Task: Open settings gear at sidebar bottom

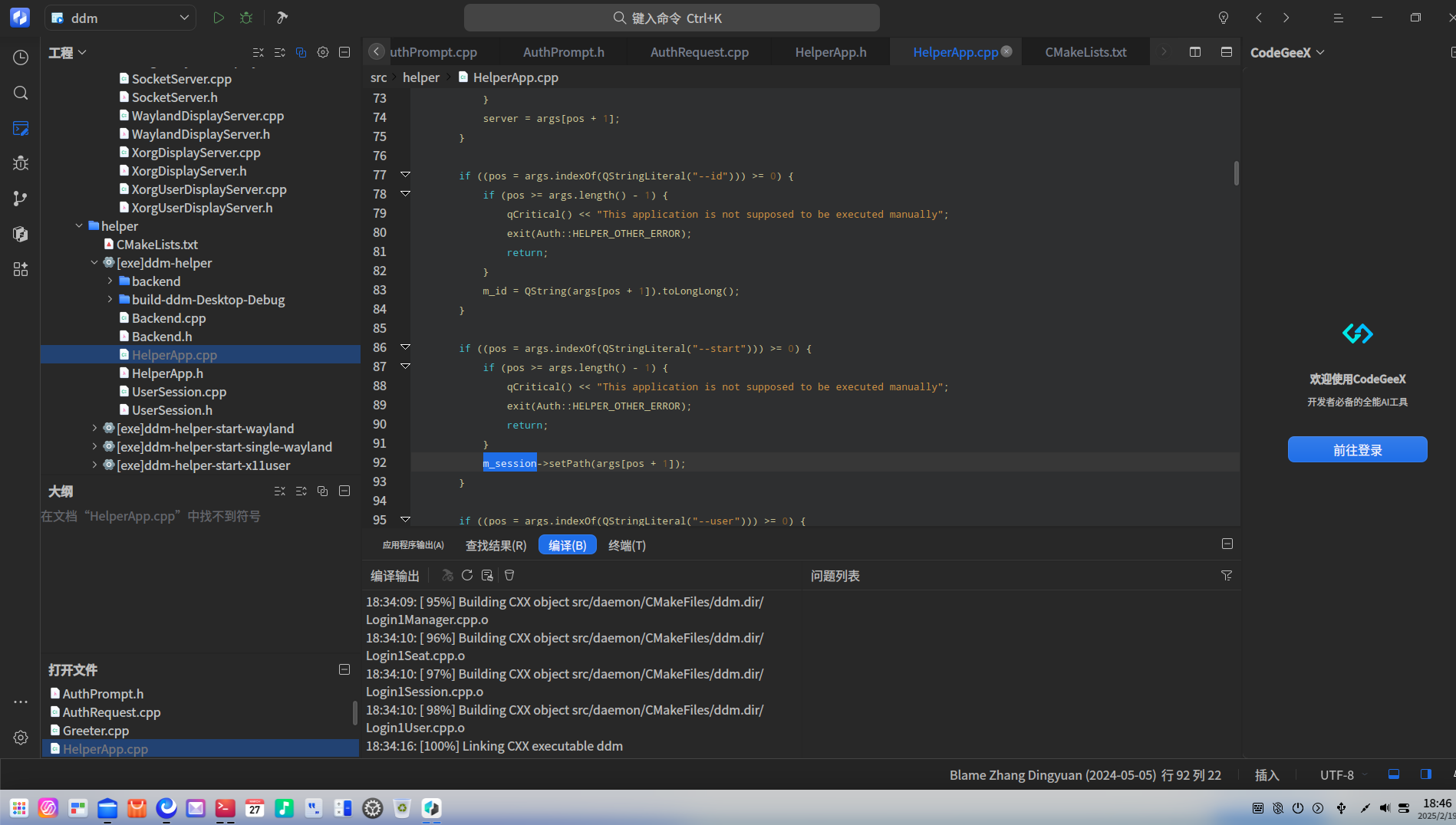Action: [x=21, y=737]
